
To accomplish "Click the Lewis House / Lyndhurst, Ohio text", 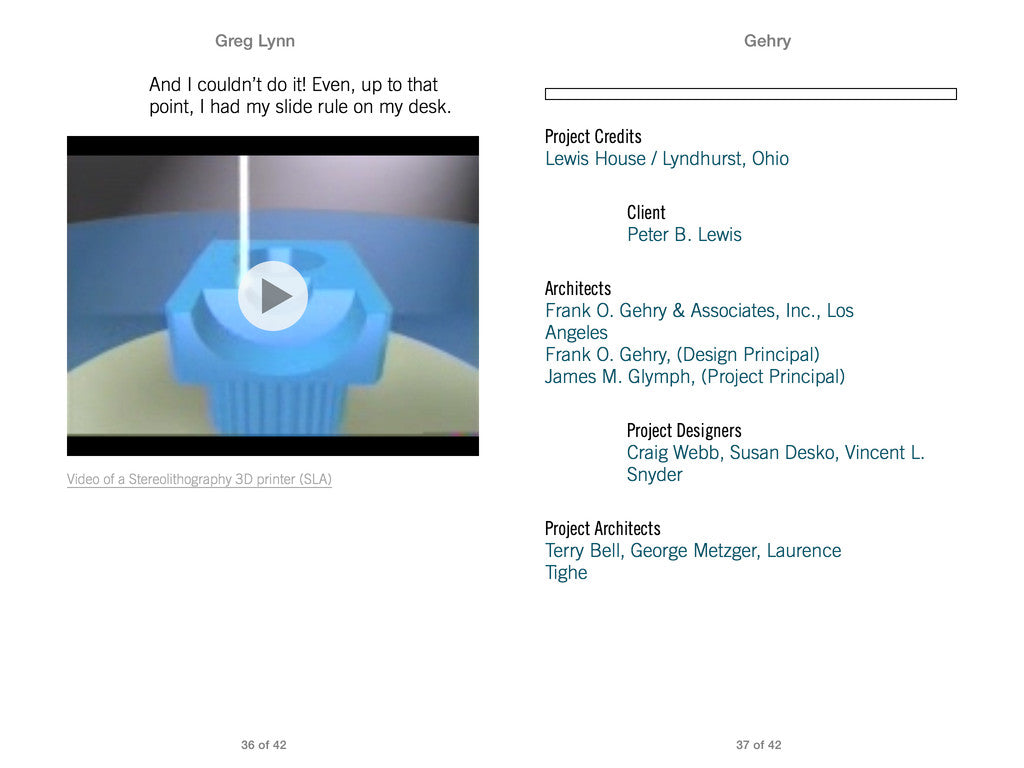I will coord(666,159).
